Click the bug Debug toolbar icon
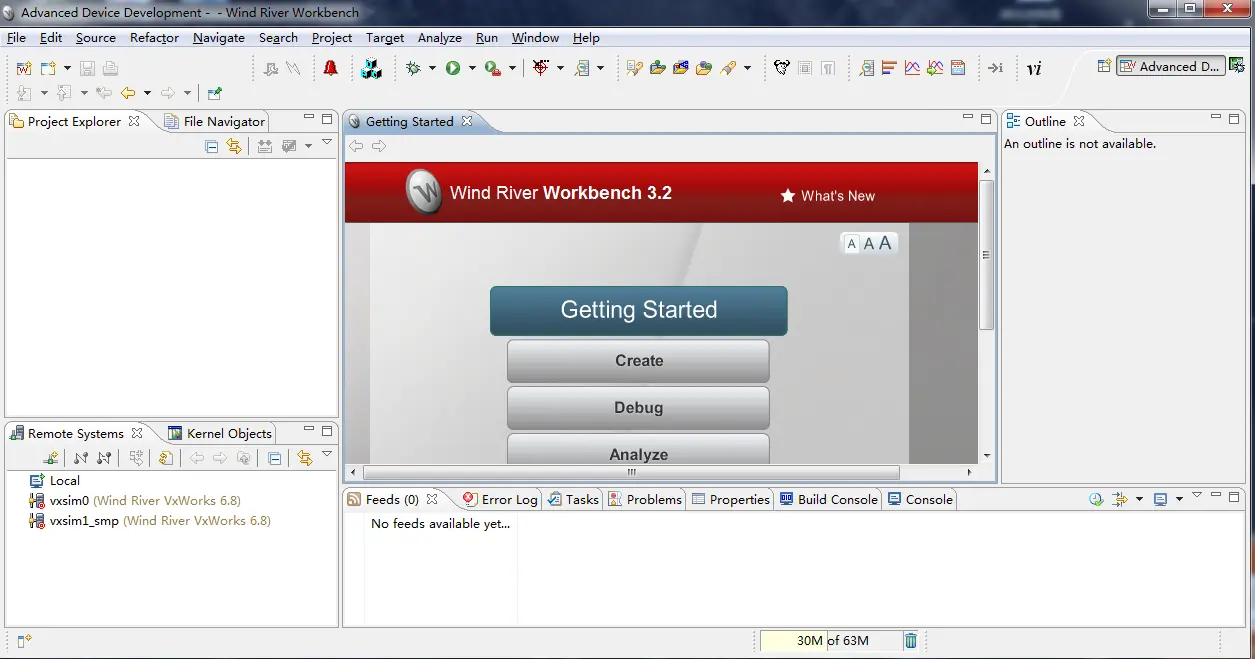 point(413,68)
